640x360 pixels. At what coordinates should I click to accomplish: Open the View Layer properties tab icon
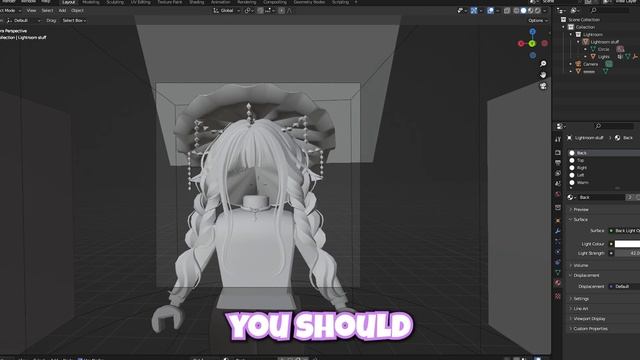tap(558, 173)
